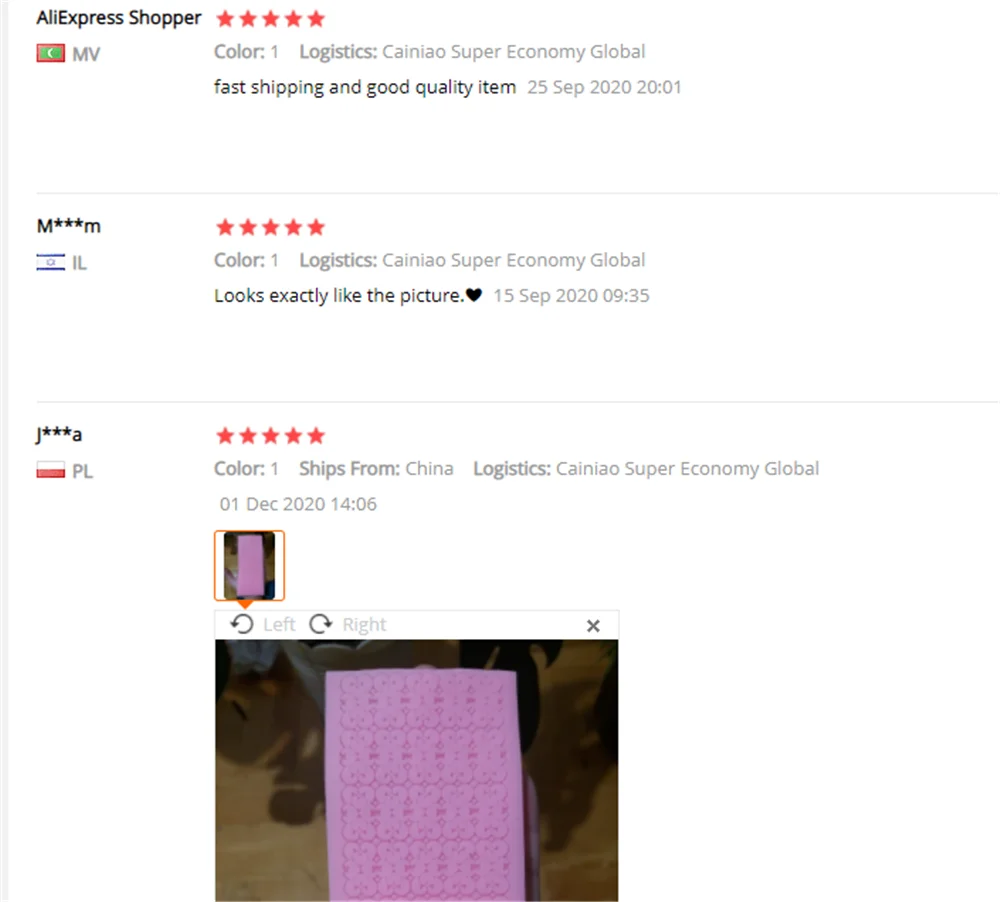Click the enlarged pink silicone mold photo
Viewport: 1000px width, 902px height.
click(x=416, y=771)
